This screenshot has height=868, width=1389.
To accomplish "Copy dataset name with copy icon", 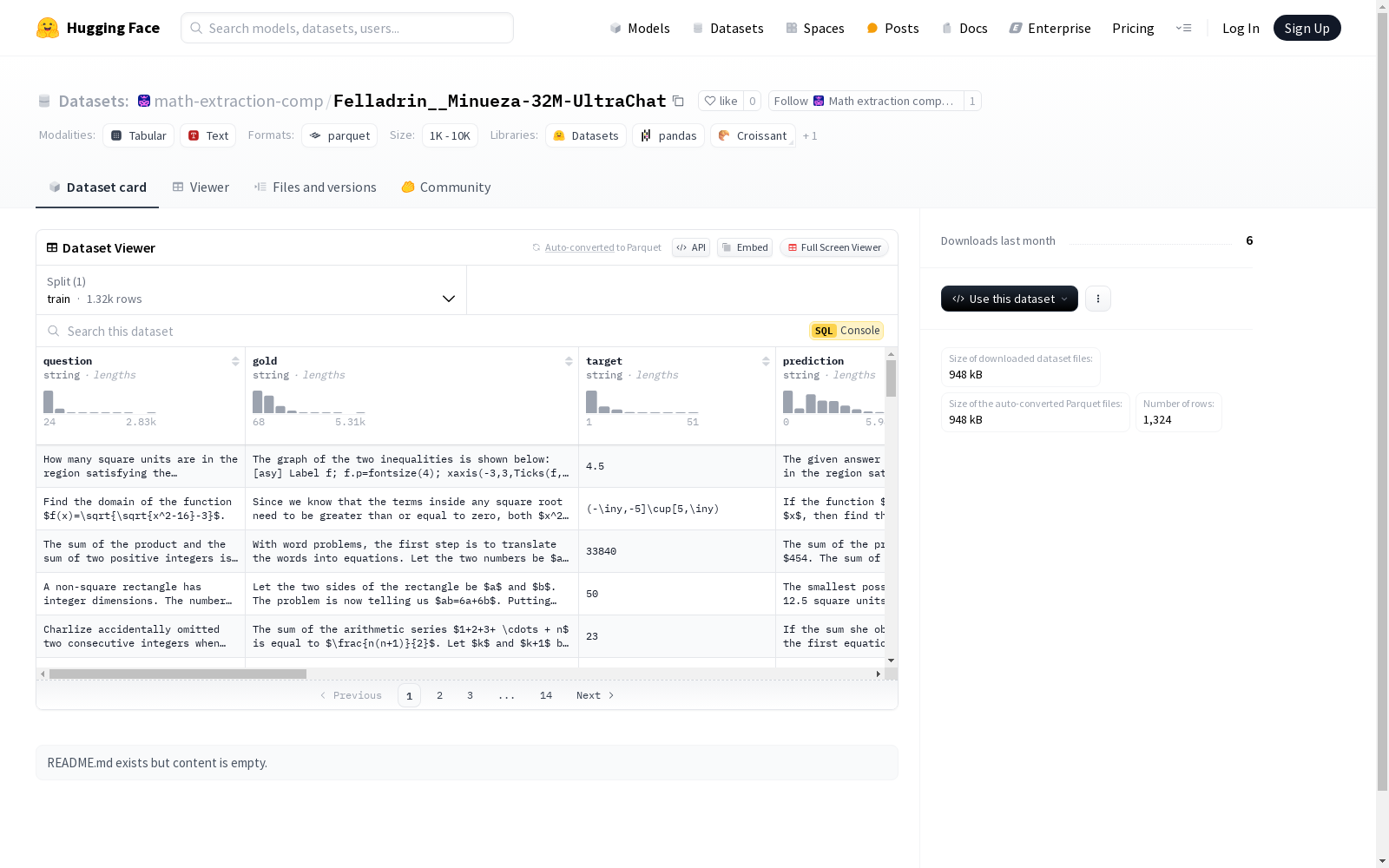I will coord(678,101).
